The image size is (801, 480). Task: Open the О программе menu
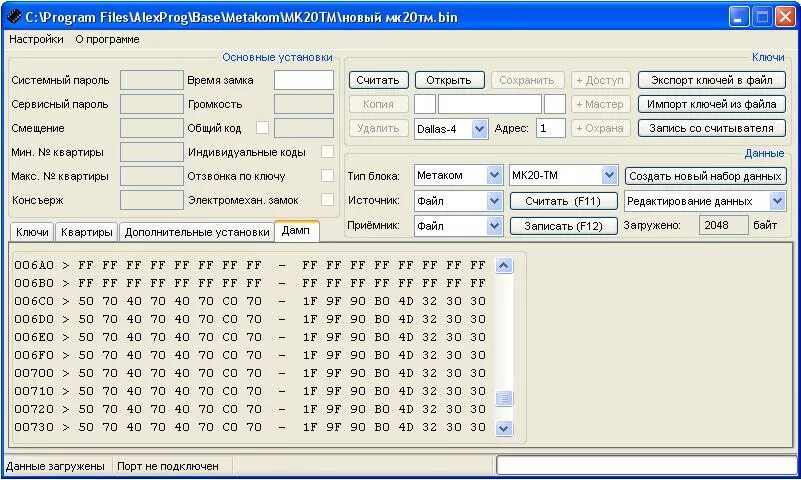(107, 39)
